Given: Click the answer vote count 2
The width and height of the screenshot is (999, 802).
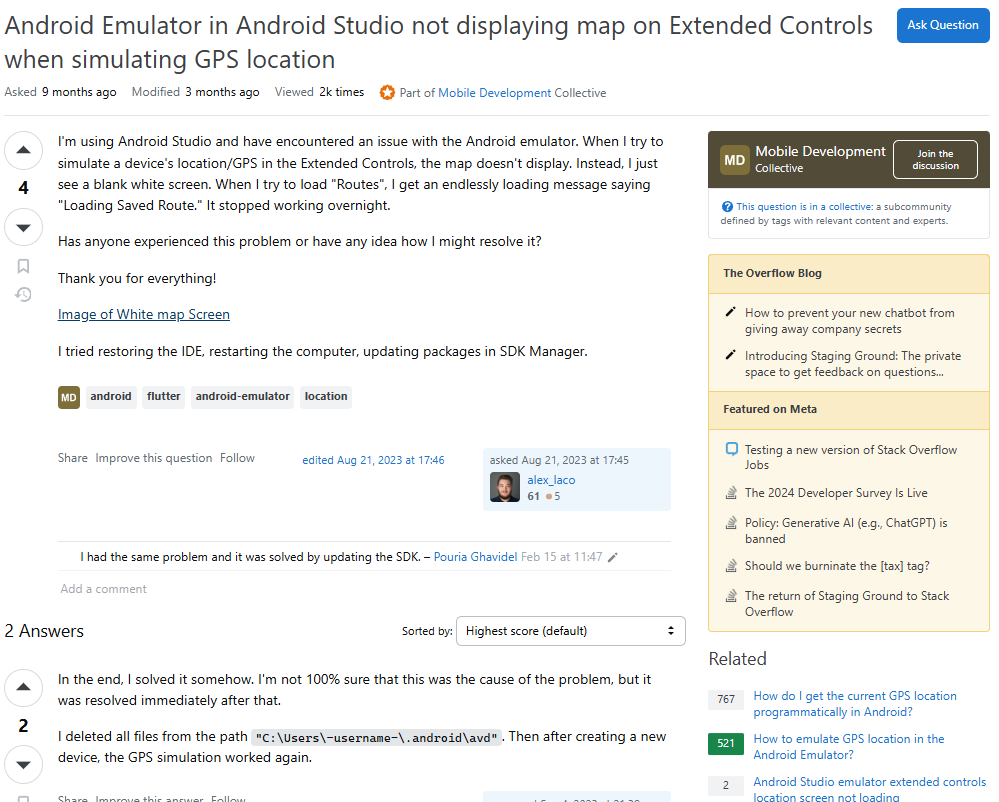Looking at the screenshot, I should pos(24,726).
